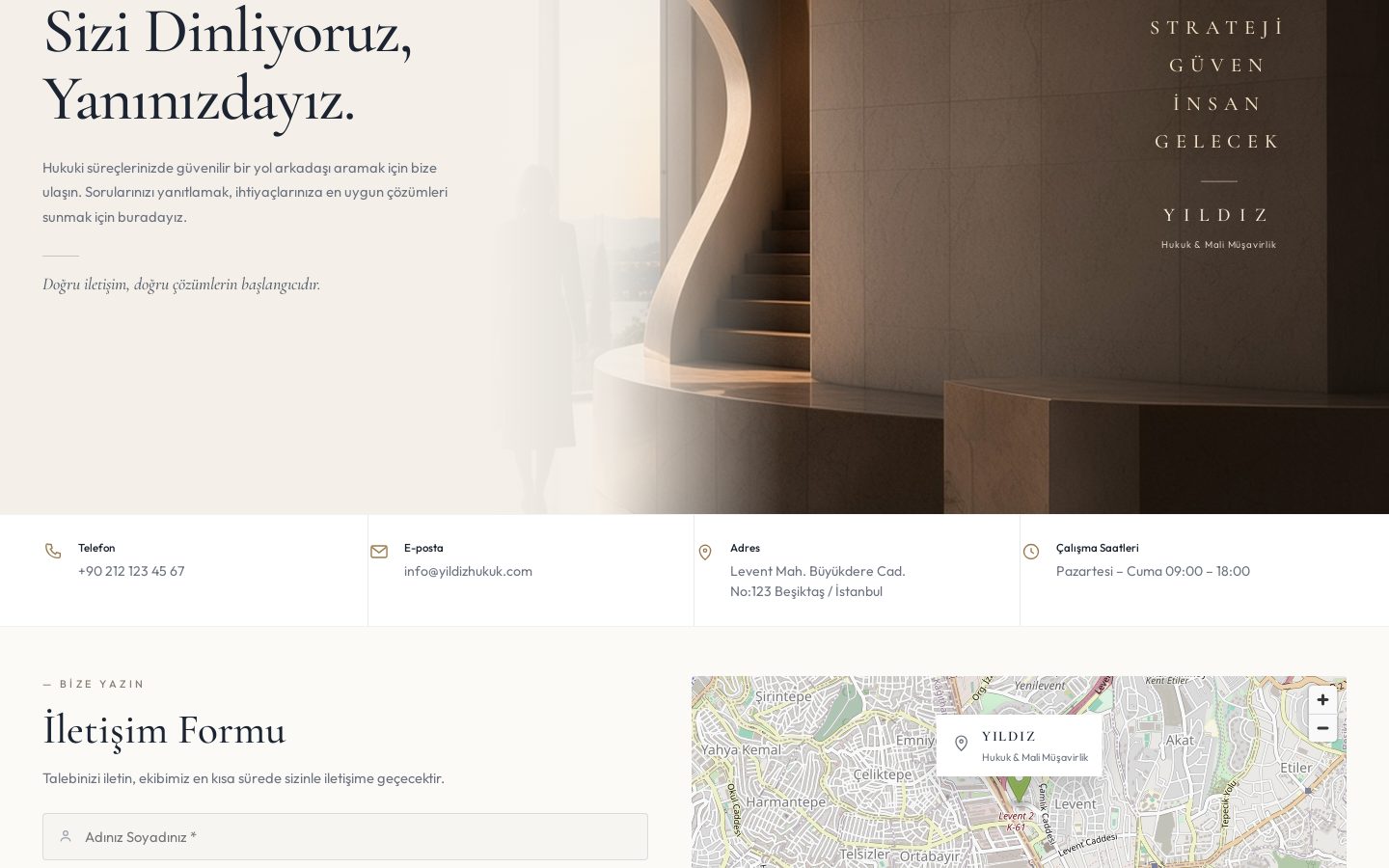Click the Pazartesi – Cuma working hours text
1389x868 pixels.
1153,571
